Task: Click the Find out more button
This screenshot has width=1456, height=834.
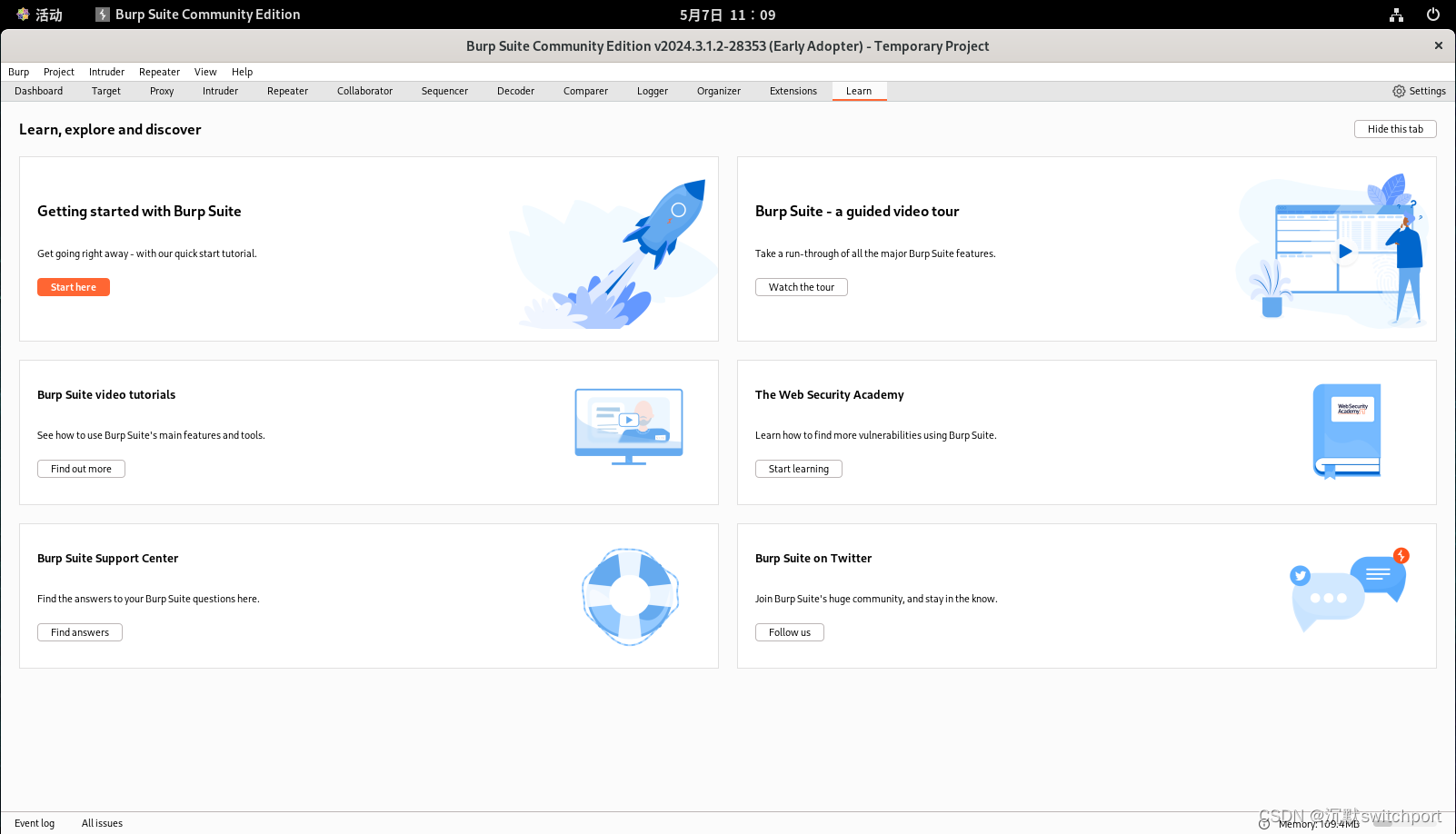Action: click(x=81, y=469)
